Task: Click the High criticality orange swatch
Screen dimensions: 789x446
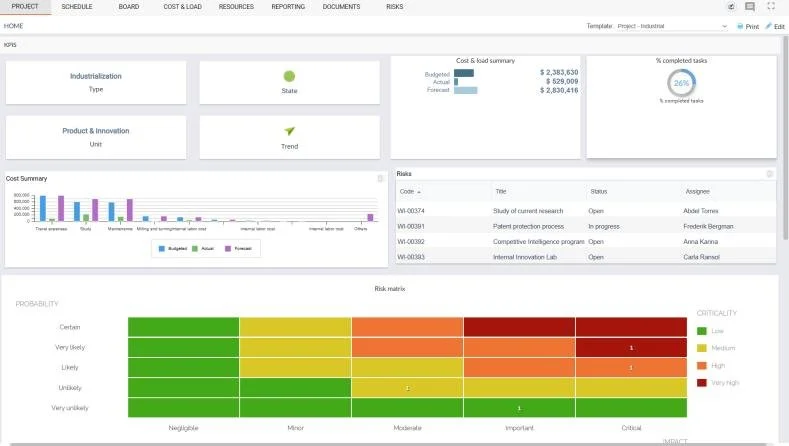Action: (x=701, y=365)
